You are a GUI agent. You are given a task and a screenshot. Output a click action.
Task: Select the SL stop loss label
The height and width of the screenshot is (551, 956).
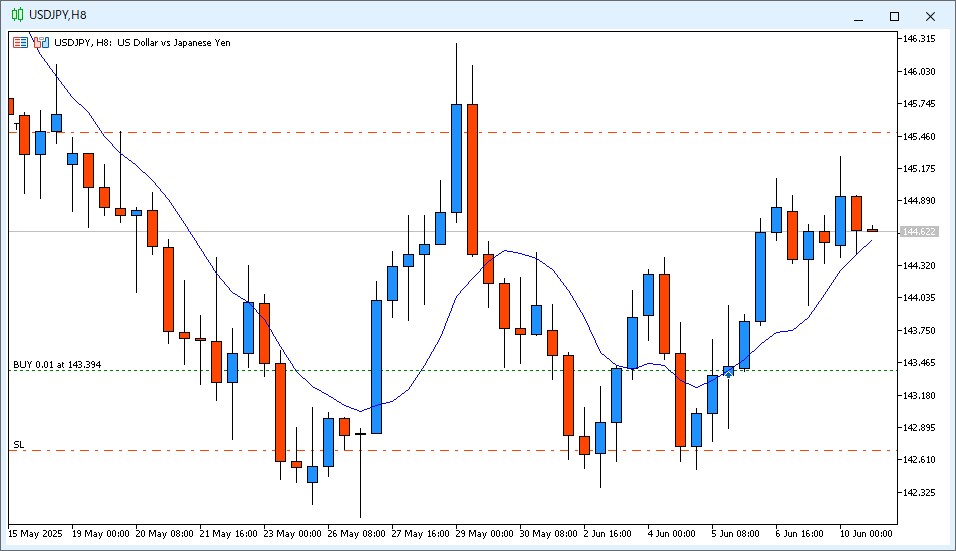point(19,445)
